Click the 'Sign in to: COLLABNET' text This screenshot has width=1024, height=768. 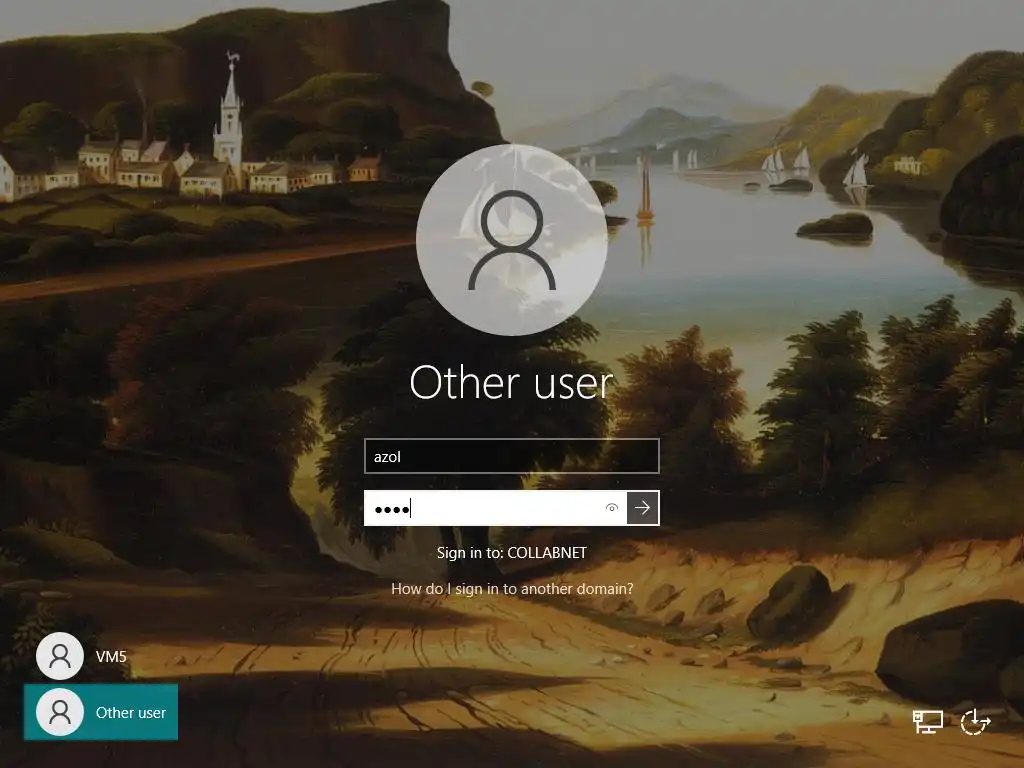[512, 552]
